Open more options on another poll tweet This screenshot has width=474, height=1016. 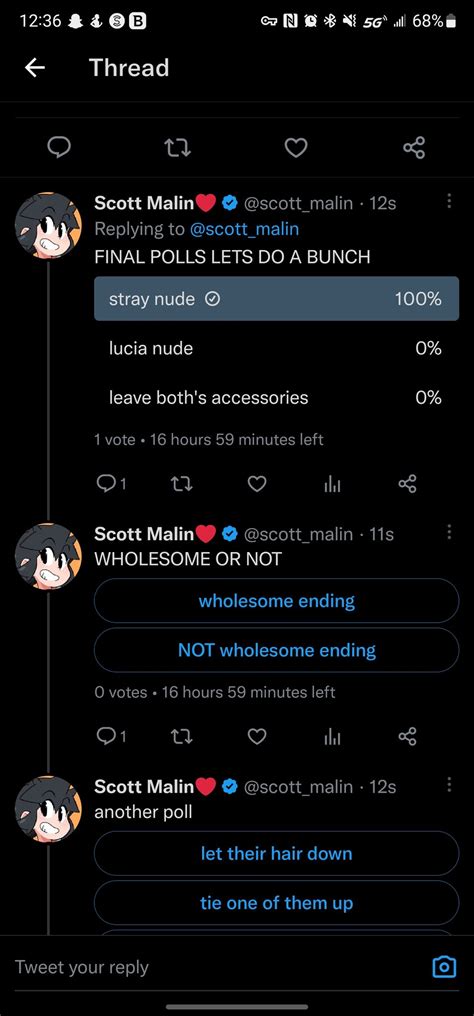(449, 785)
